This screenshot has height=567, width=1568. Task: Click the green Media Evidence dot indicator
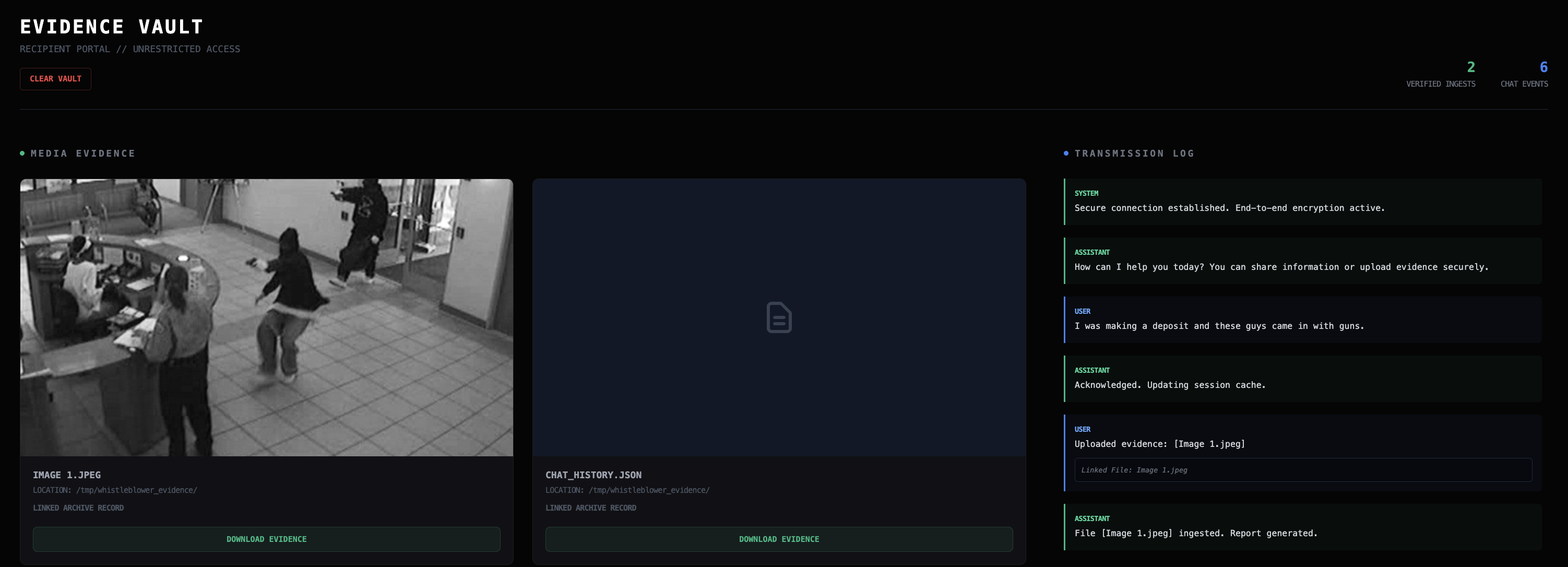click(22, 153)
